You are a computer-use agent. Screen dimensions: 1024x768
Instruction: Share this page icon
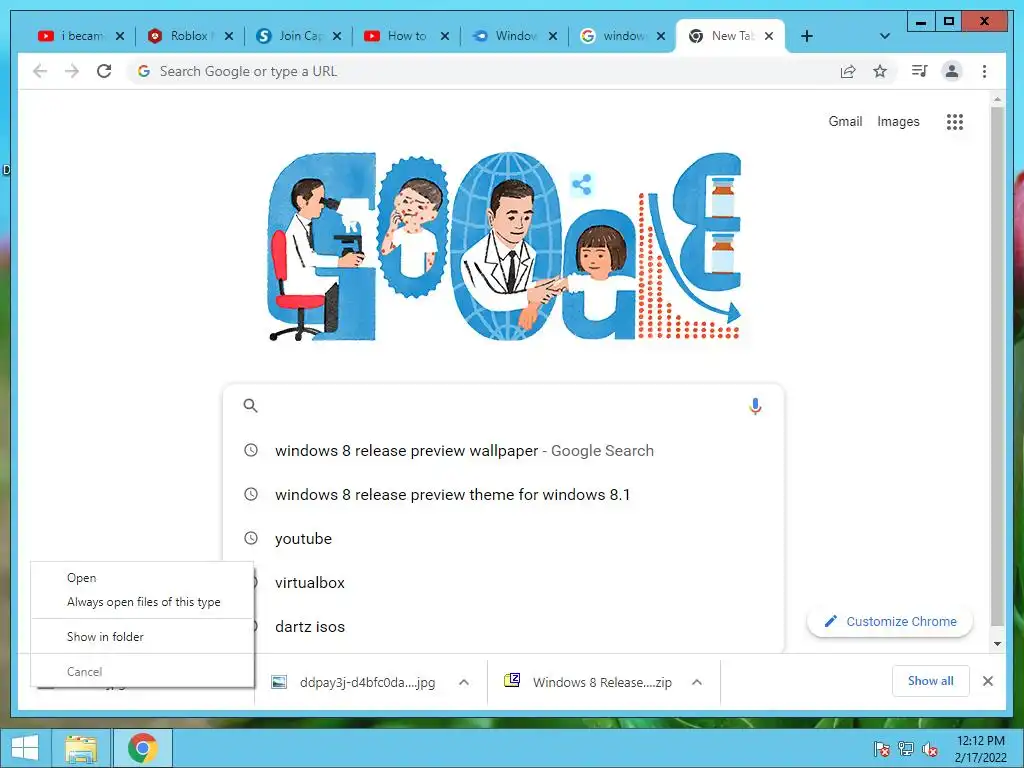(x=848, y=71)
